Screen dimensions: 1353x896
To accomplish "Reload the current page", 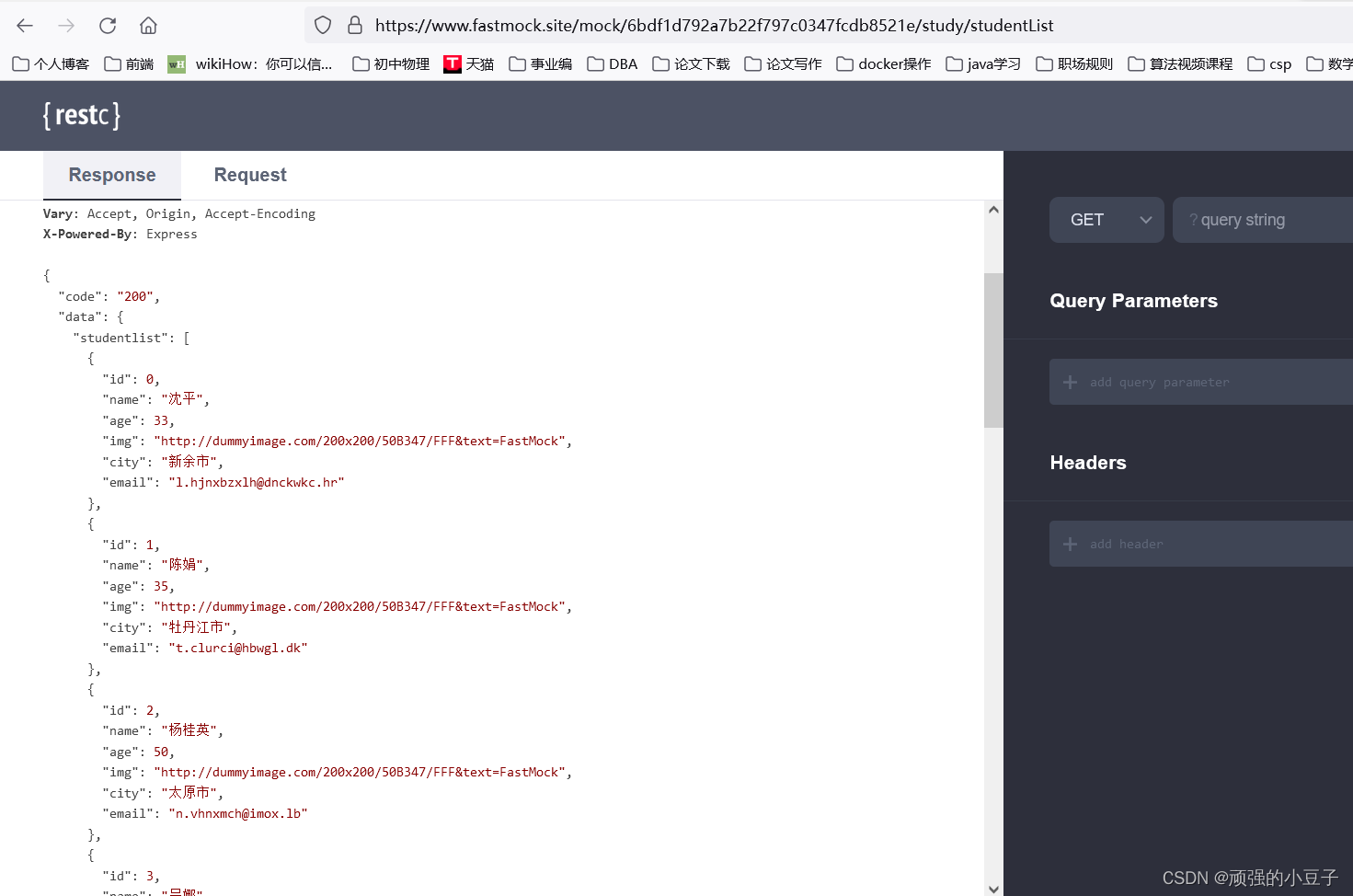I will point(107,25).
